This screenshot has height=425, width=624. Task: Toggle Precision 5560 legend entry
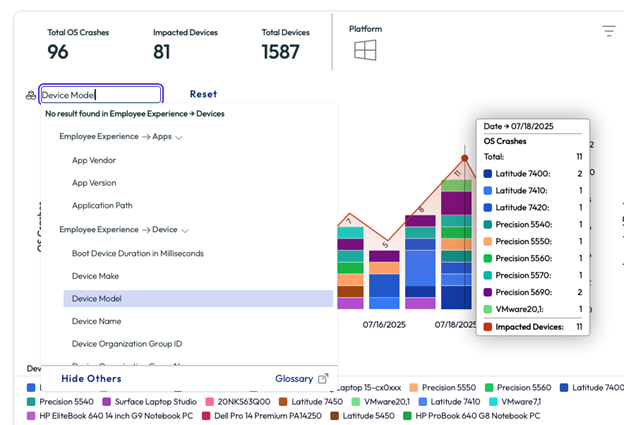pos(518,388)
